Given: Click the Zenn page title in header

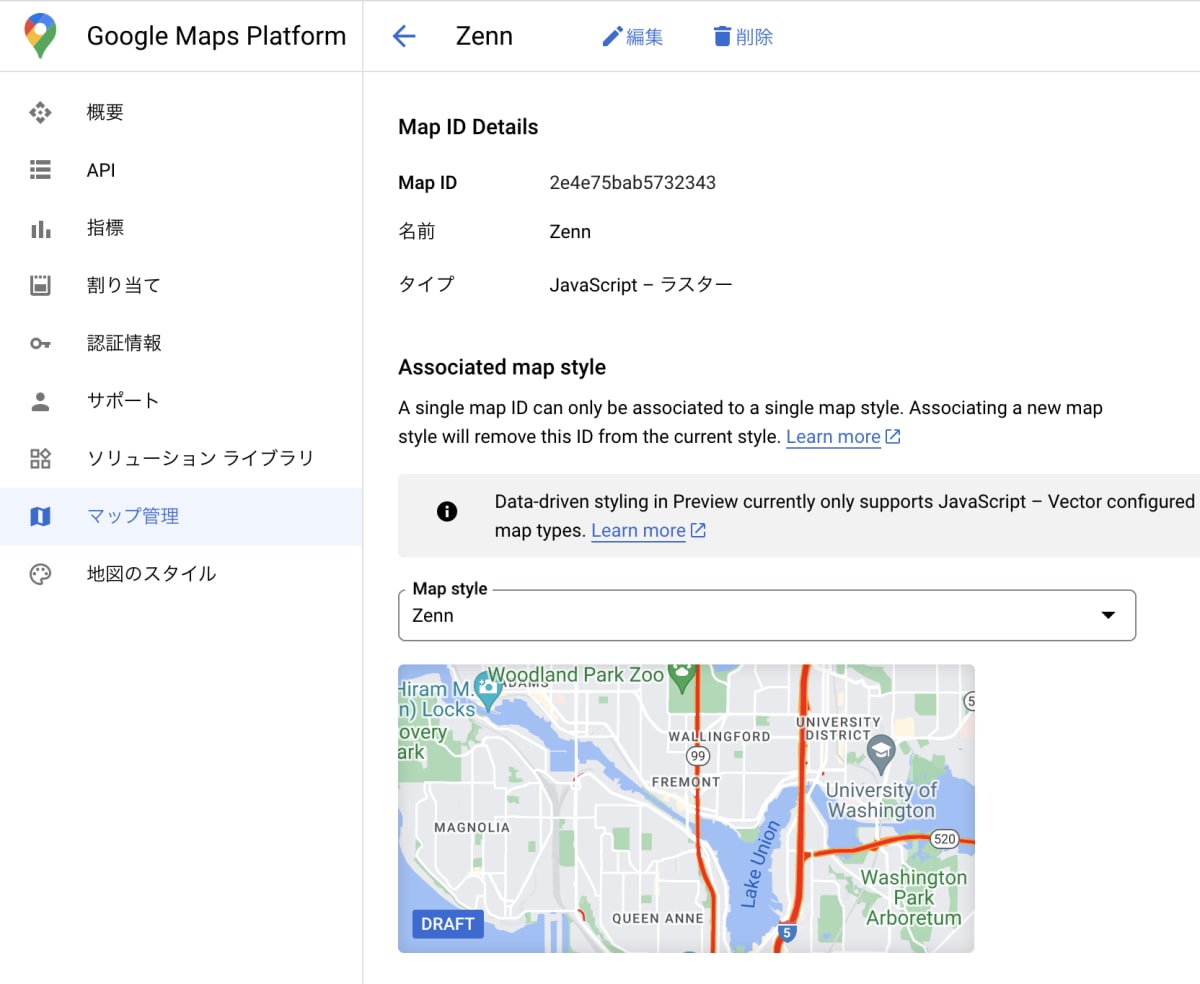Looking at the screenshot, I should coord(484,37).
